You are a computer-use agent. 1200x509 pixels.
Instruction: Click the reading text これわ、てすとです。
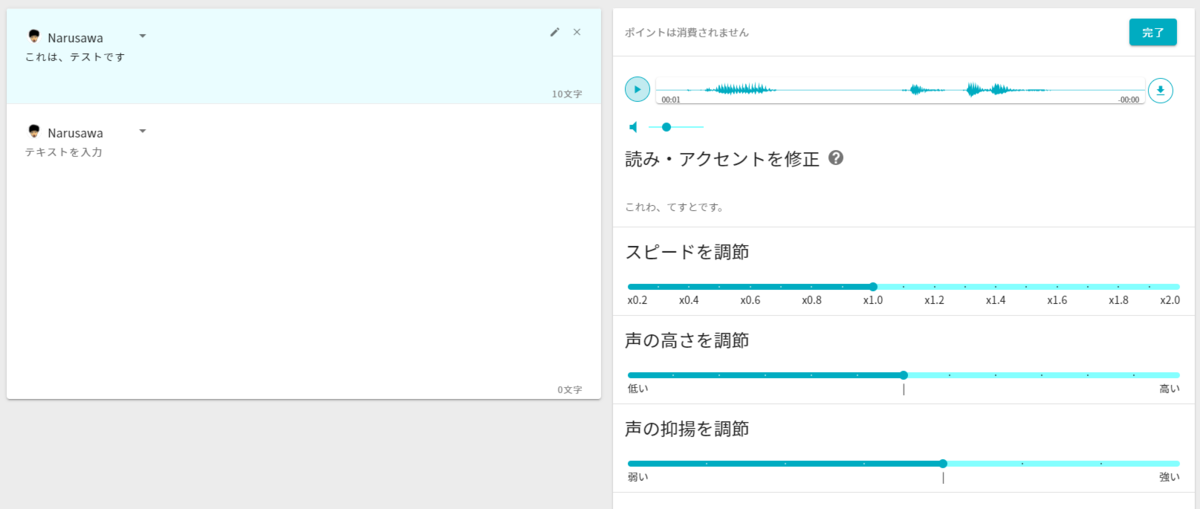pos(675,208)
